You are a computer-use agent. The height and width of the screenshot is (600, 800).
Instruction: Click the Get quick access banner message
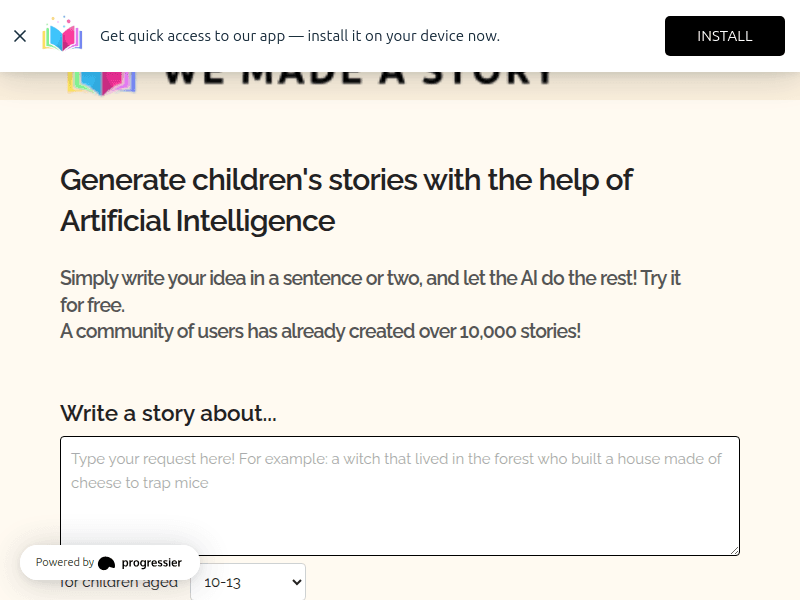coord(300,36)
